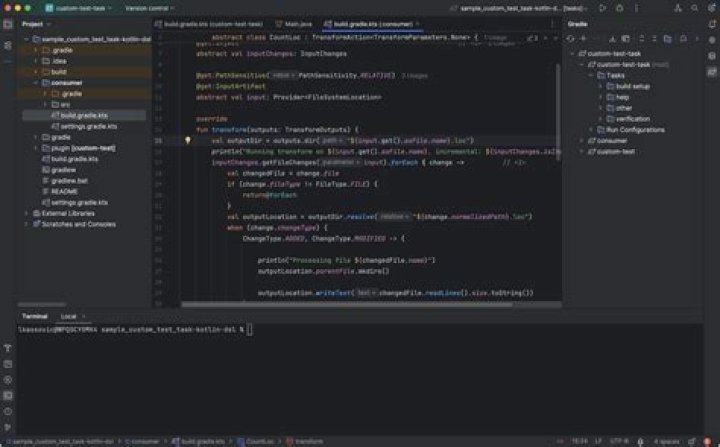Expand the .idea folder in project tree
Image resolution: width=720 pixels, height=447 pixels.
(x=36, y=61)
